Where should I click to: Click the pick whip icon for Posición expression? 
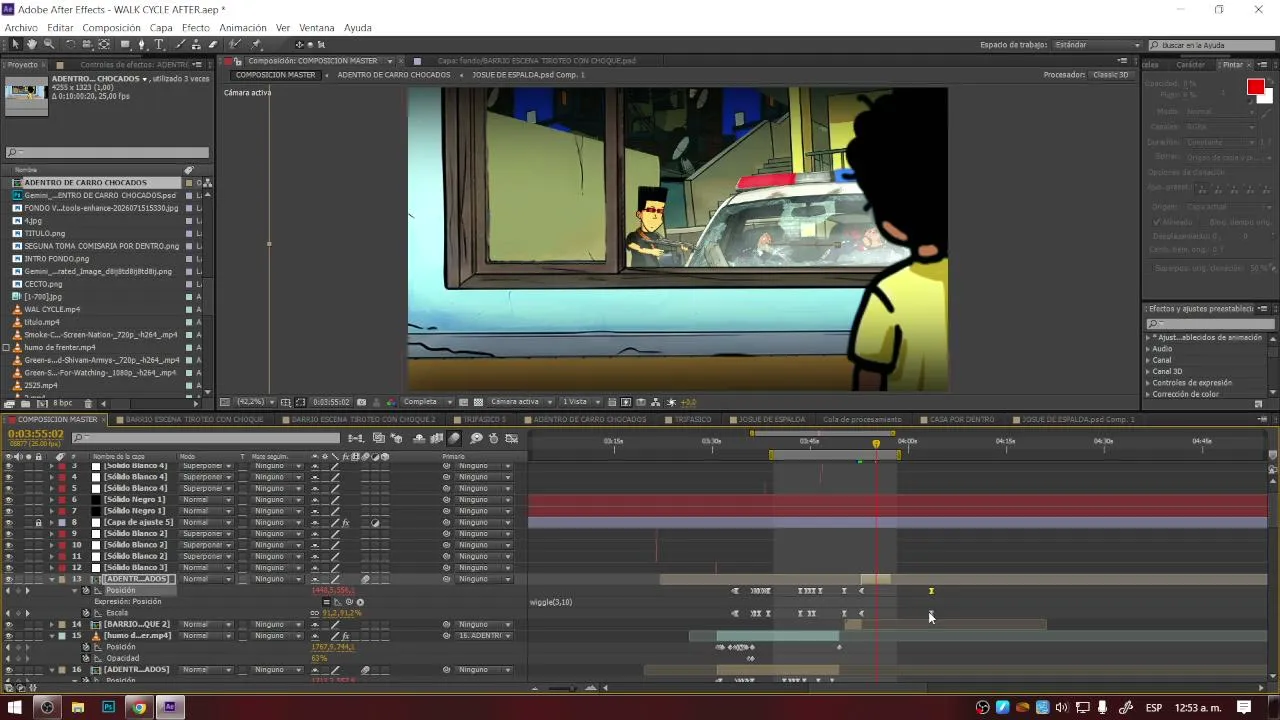coord(349,602)
